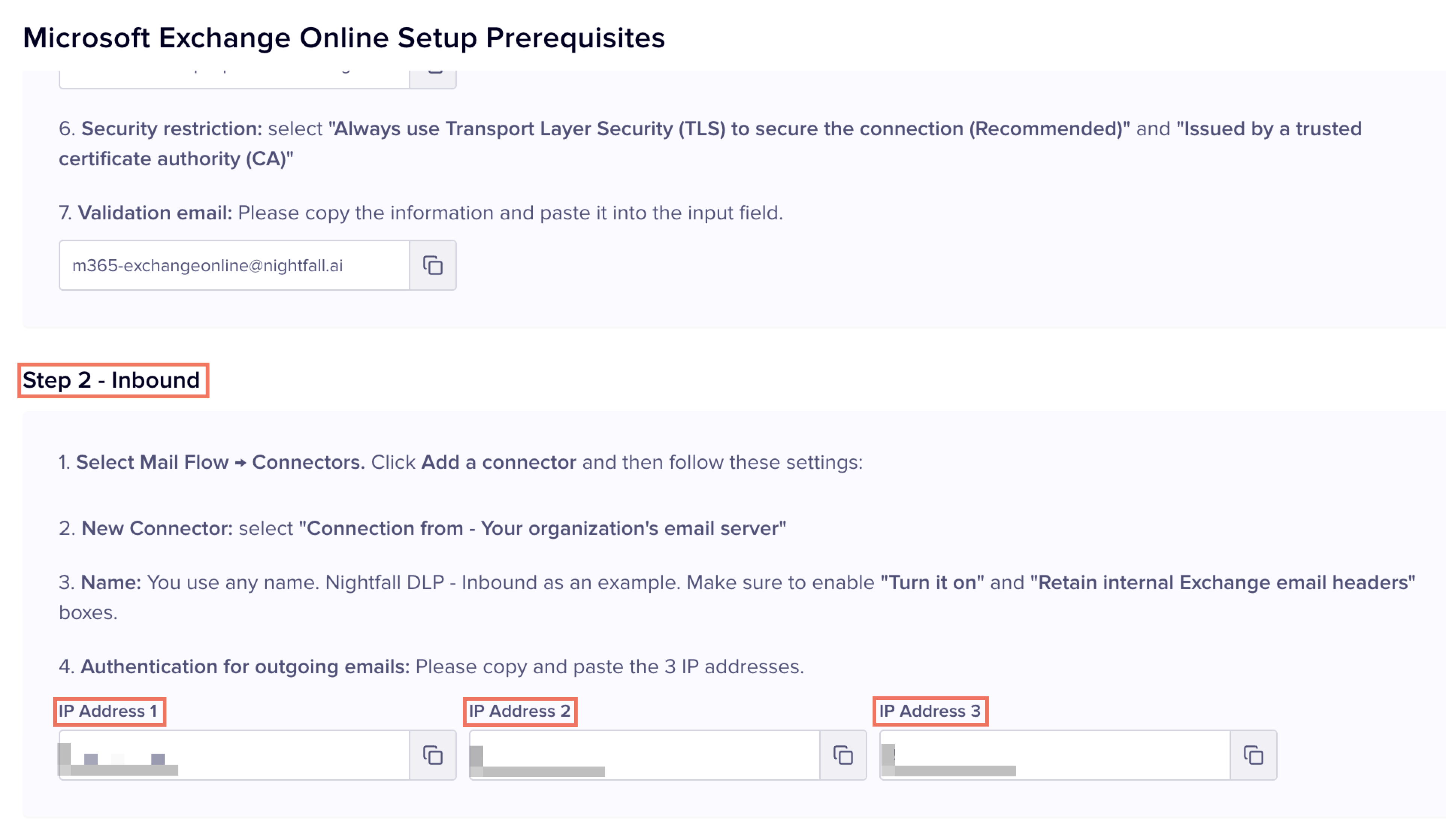1446x840 pixels.
Task: Click the validation email text field
Action: click(x=234, y=265)
